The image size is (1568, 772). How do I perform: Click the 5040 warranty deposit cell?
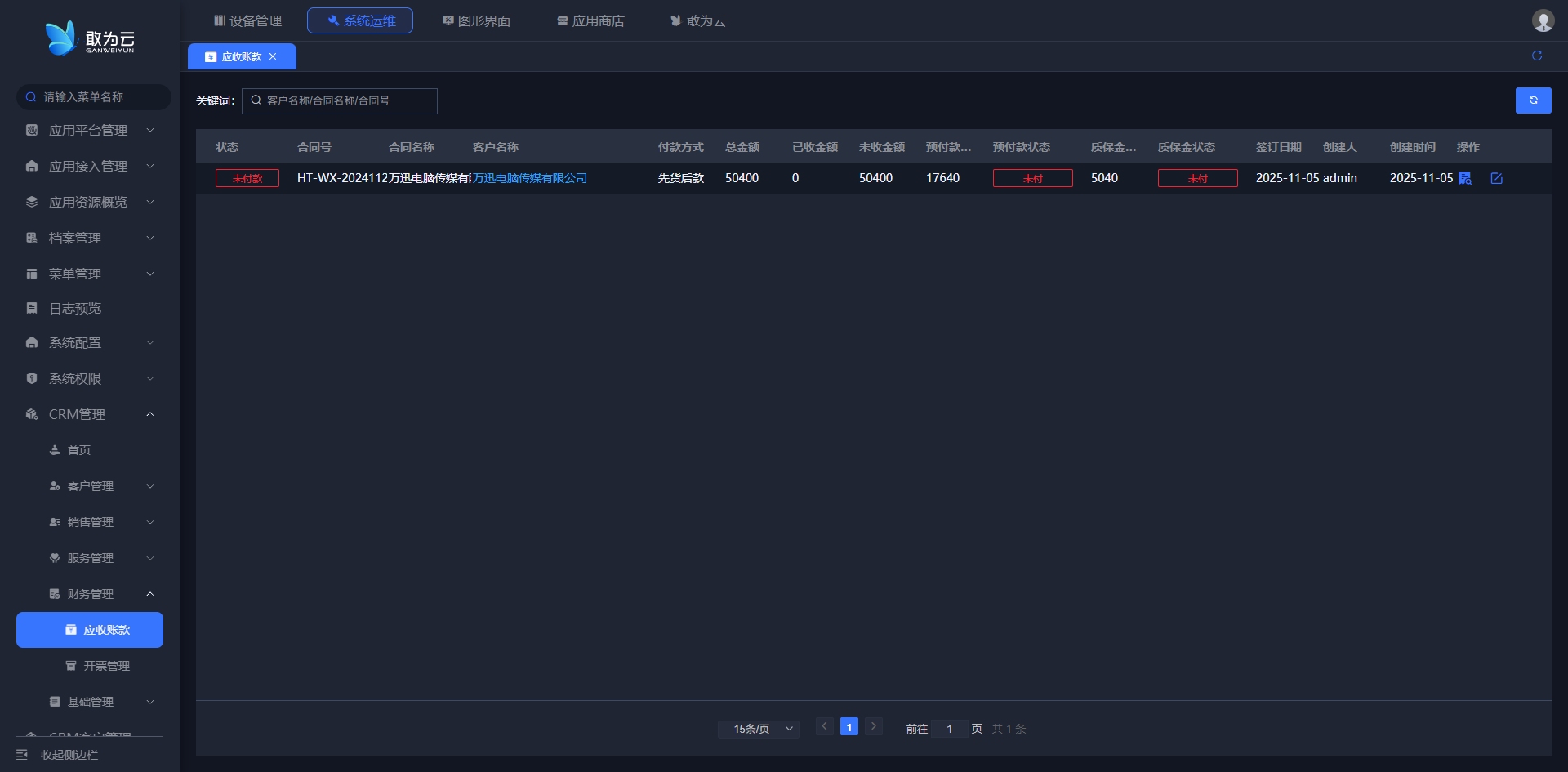(1104, 178)
